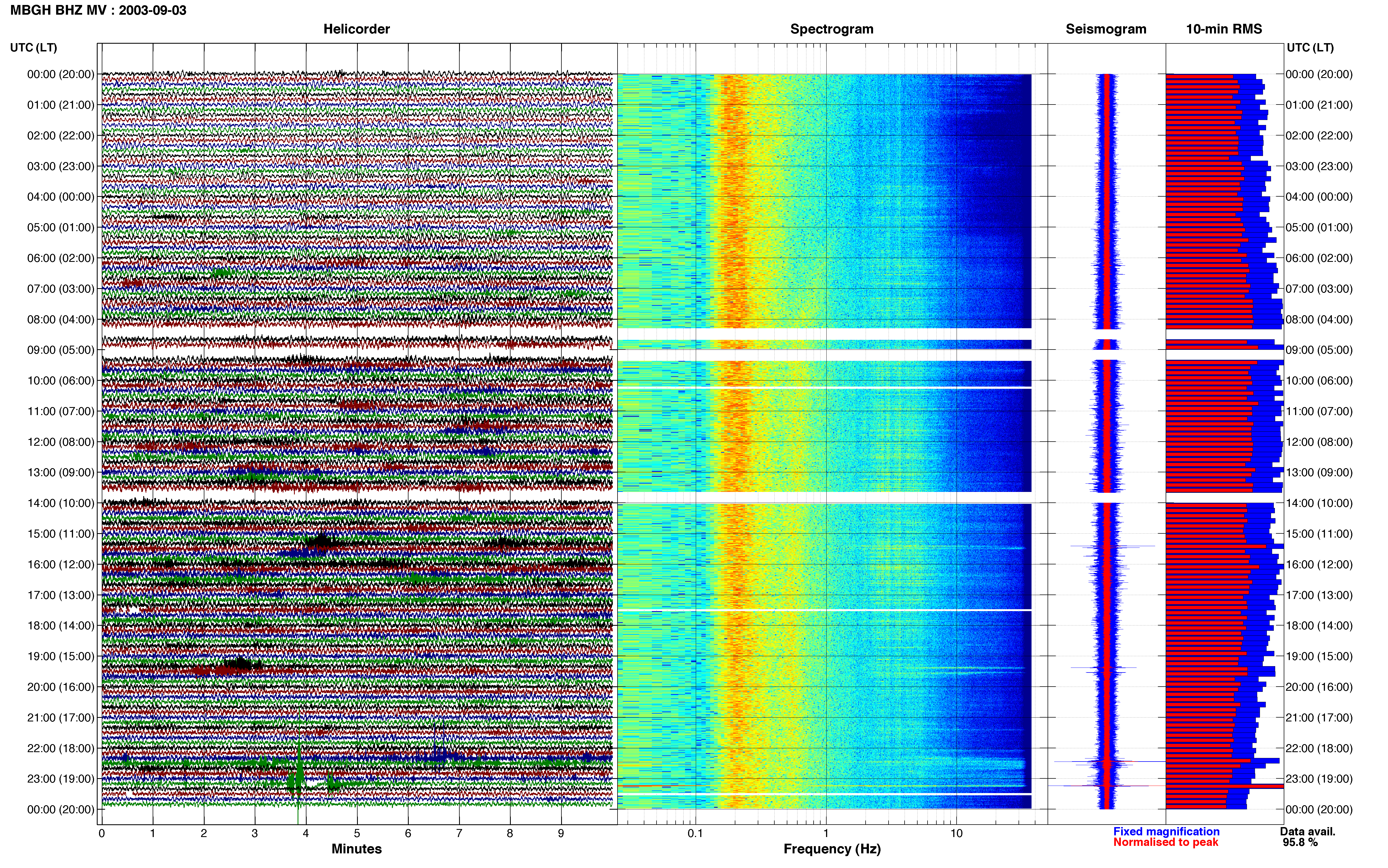The height and width of the screenshot is (868, 1388).
Task: Click left time label '03:00 (23:00)'
Action: [61, 166]
